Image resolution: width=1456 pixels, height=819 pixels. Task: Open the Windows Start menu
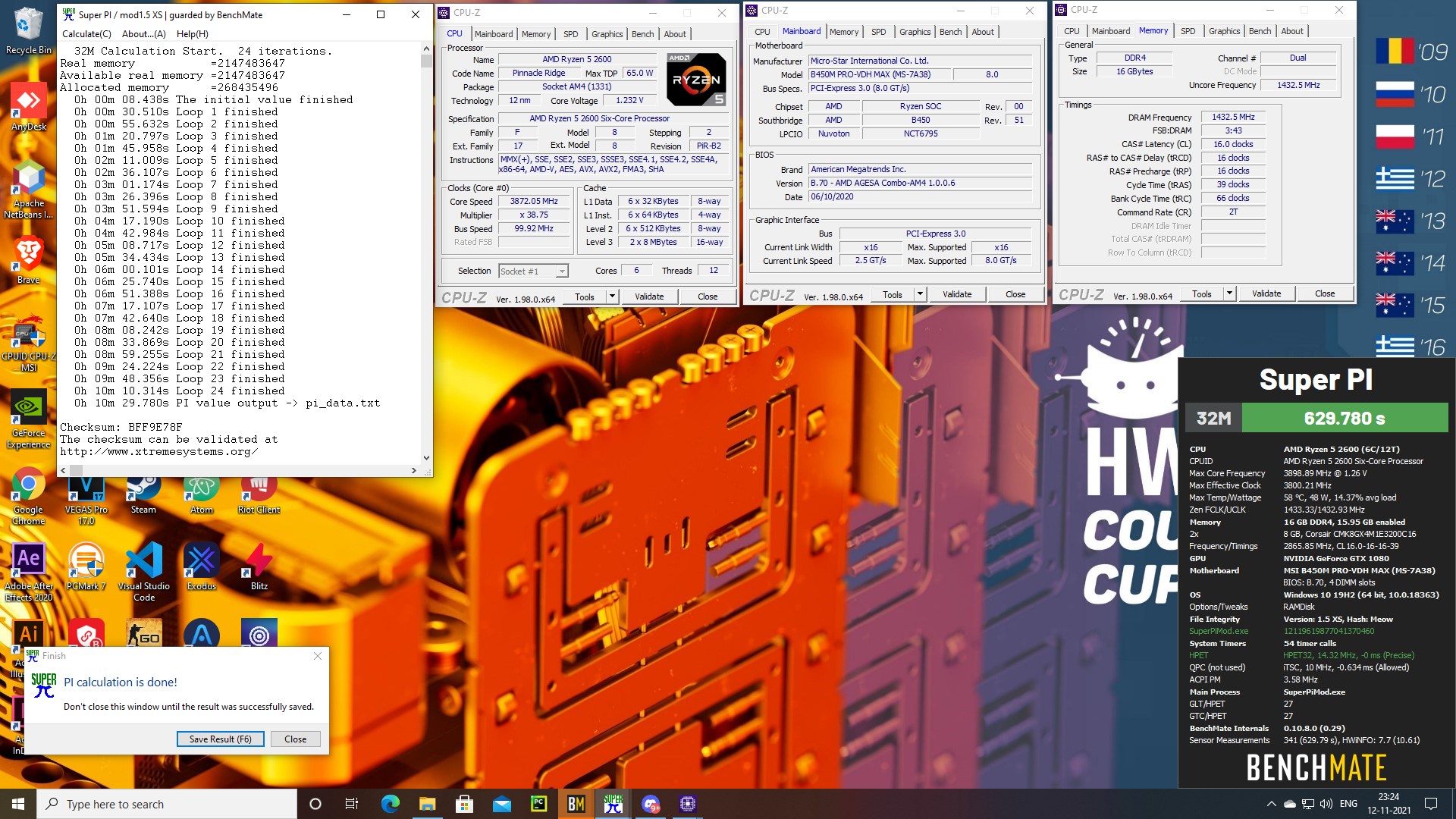click(18, 804)
